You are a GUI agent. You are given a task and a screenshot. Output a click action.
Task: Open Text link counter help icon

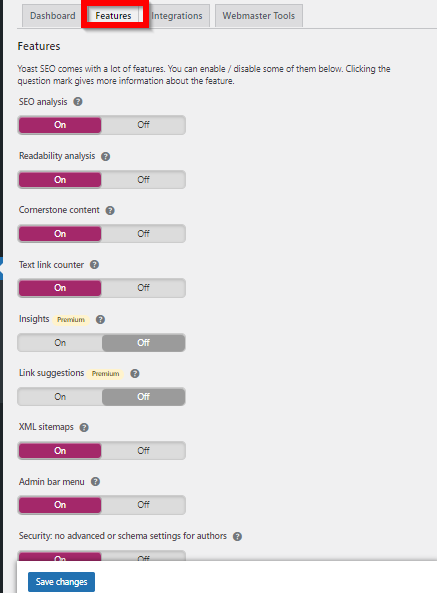coord(95,265)
